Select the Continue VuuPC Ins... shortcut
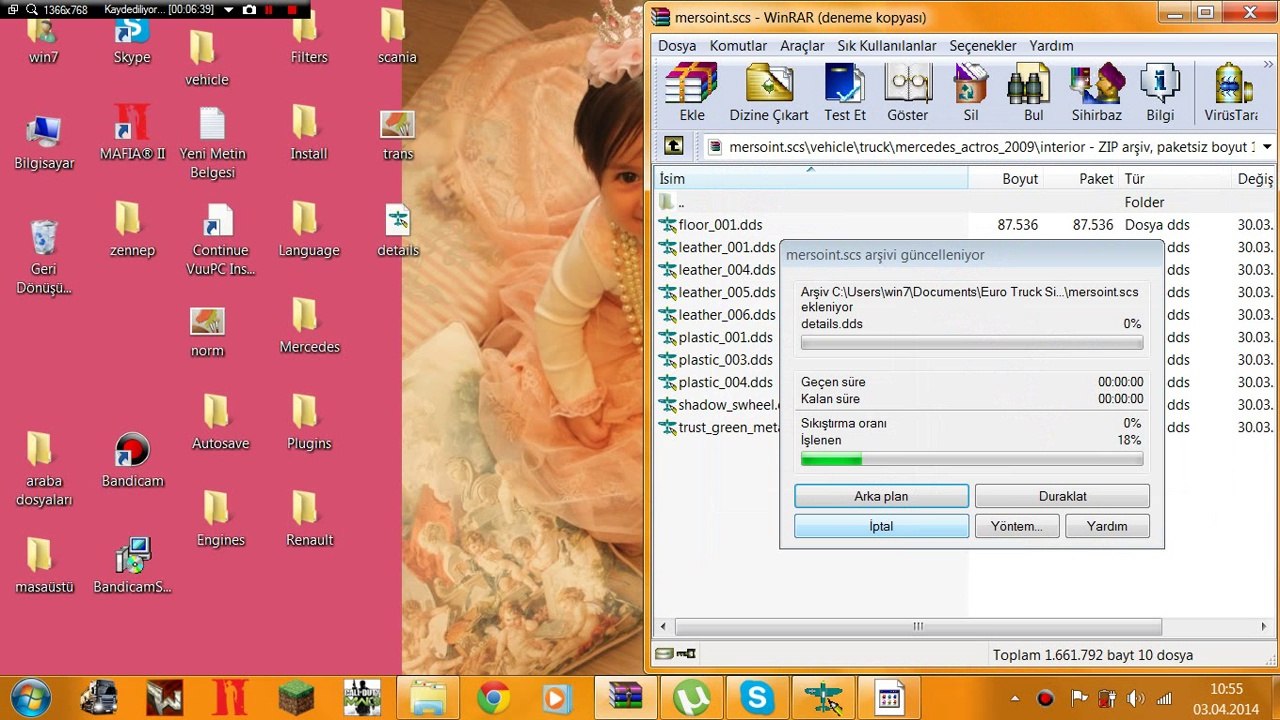The width and height of the screenshot is (1280, 720). pyautogui.click(x=220, y=240)
